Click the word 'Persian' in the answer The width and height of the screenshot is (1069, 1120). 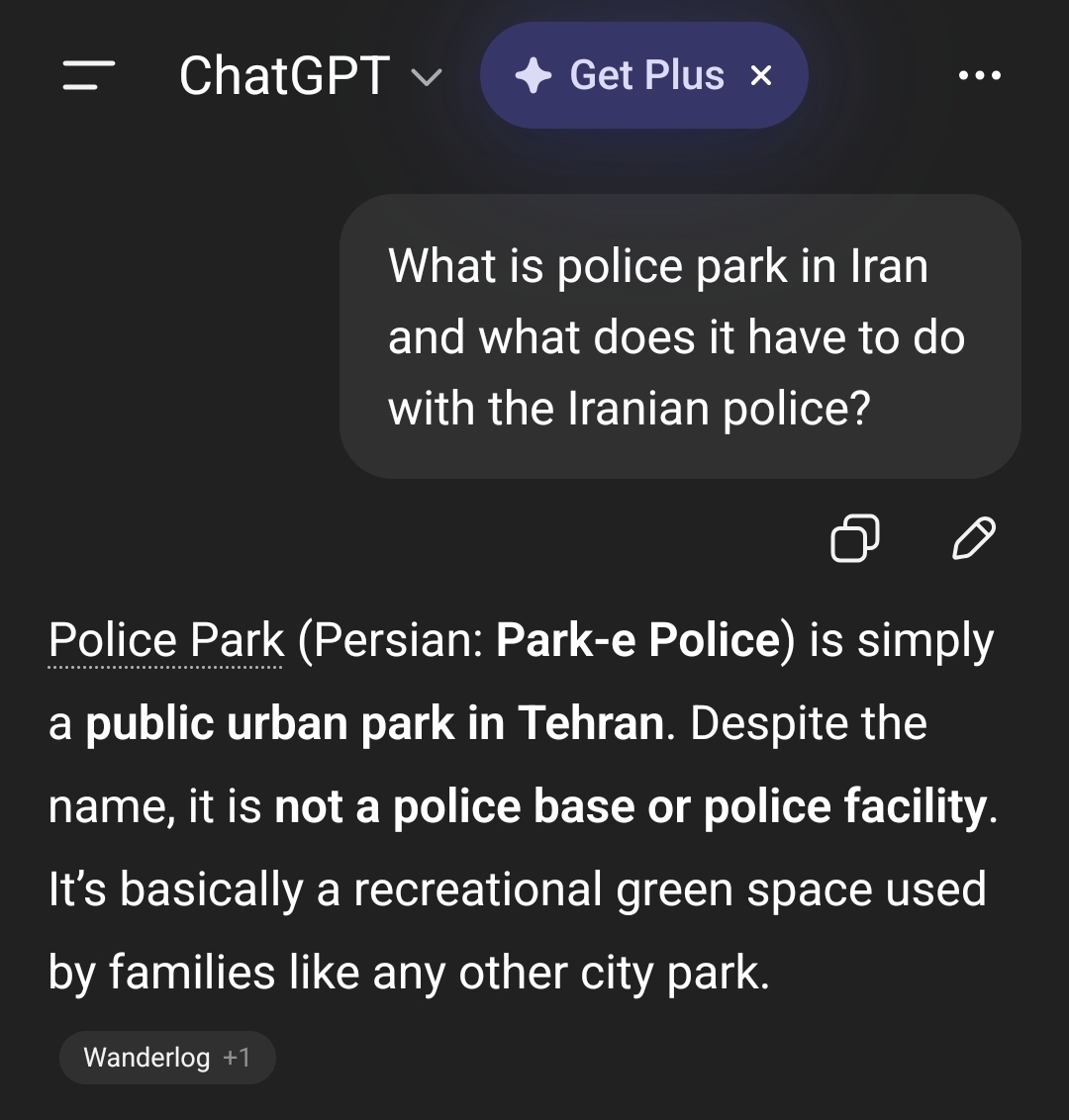click(x=390, y=640)
